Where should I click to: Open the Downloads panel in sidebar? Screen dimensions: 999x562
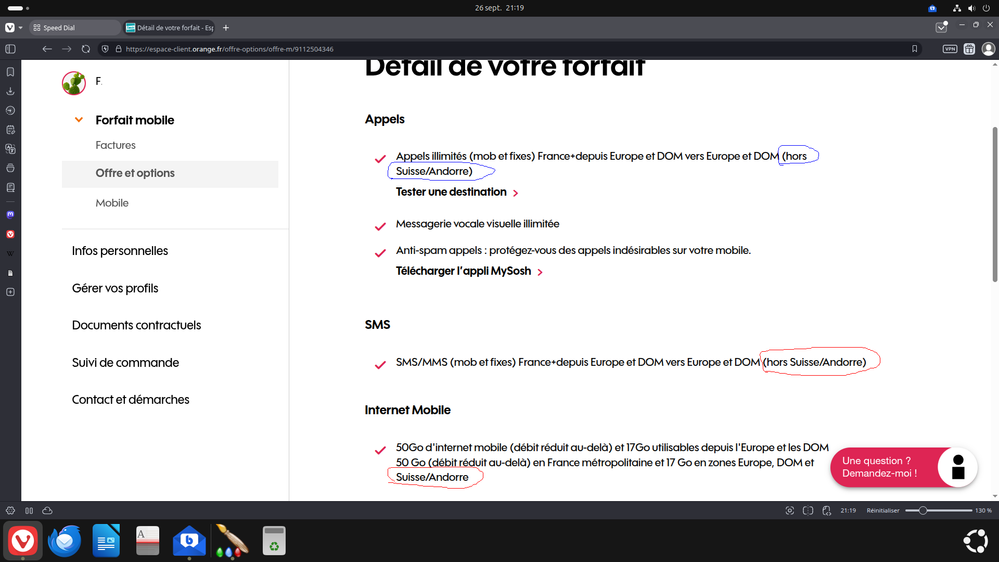click(x=10, y=91)
